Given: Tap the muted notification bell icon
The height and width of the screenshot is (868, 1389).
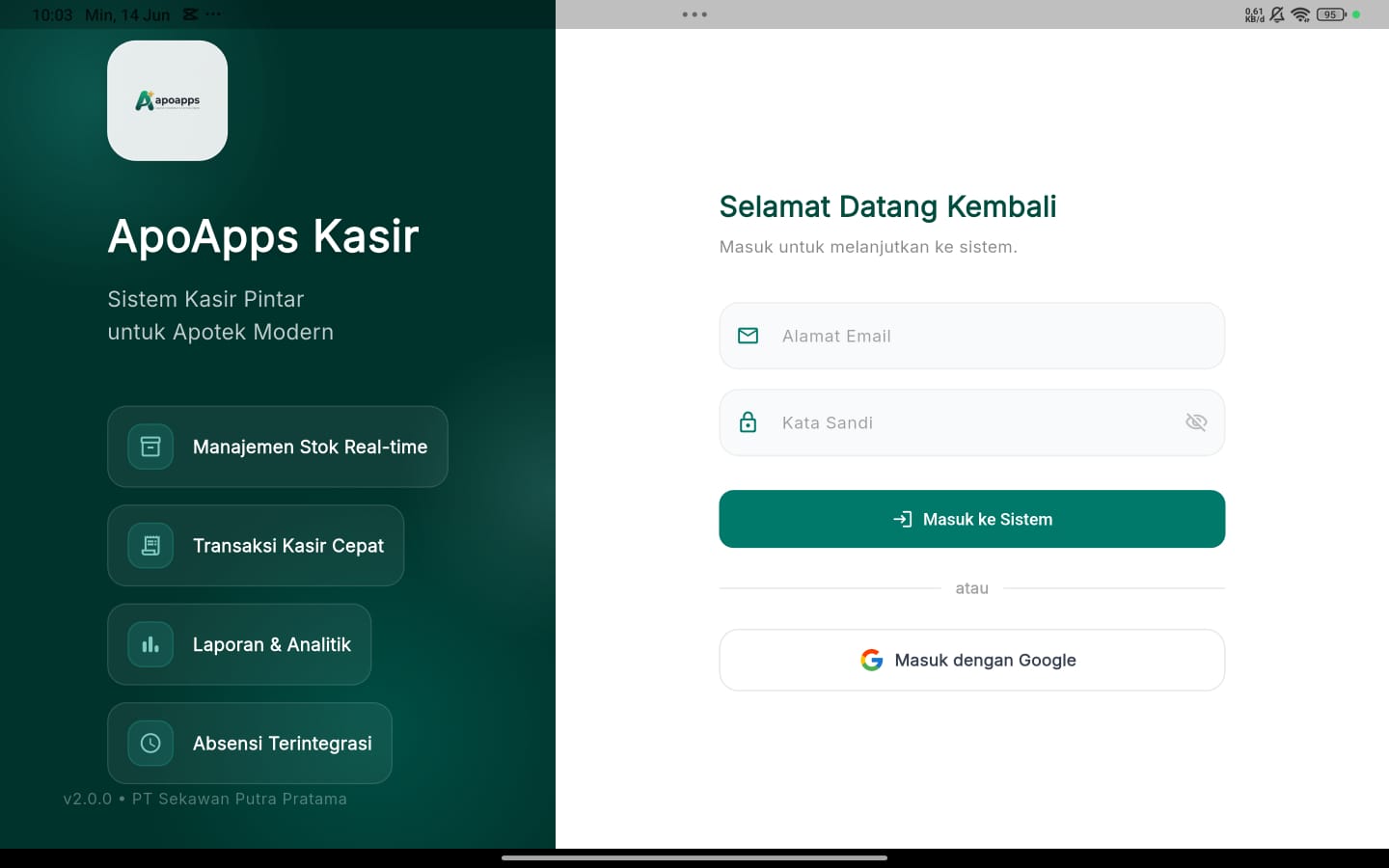Looking at the screenshot, I should 1277,14.
